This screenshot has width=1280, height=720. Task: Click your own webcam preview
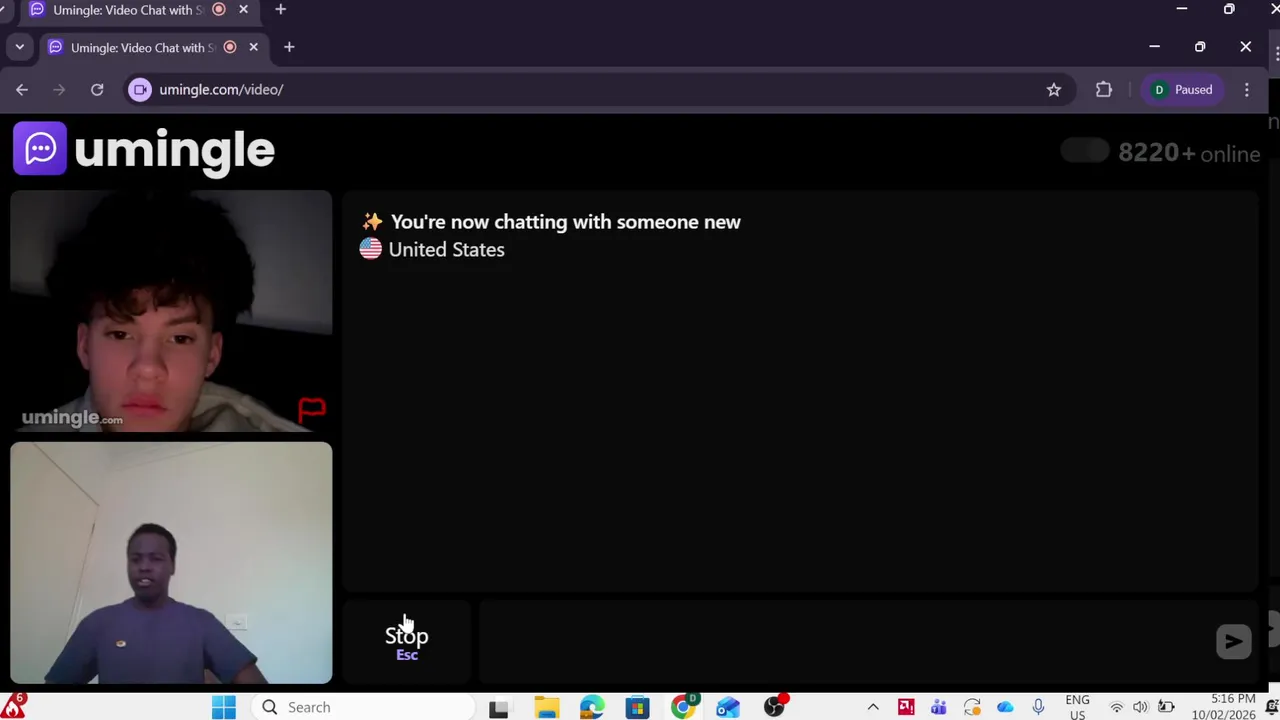pyautogui.click(x=171, y=563)
